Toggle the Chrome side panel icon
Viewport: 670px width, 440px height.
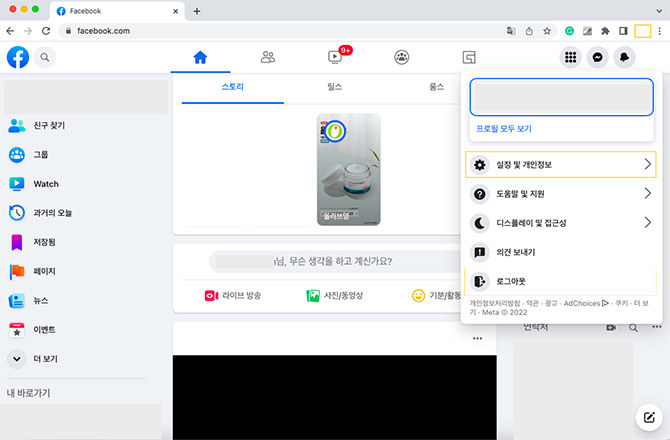(x=623, y=31)
